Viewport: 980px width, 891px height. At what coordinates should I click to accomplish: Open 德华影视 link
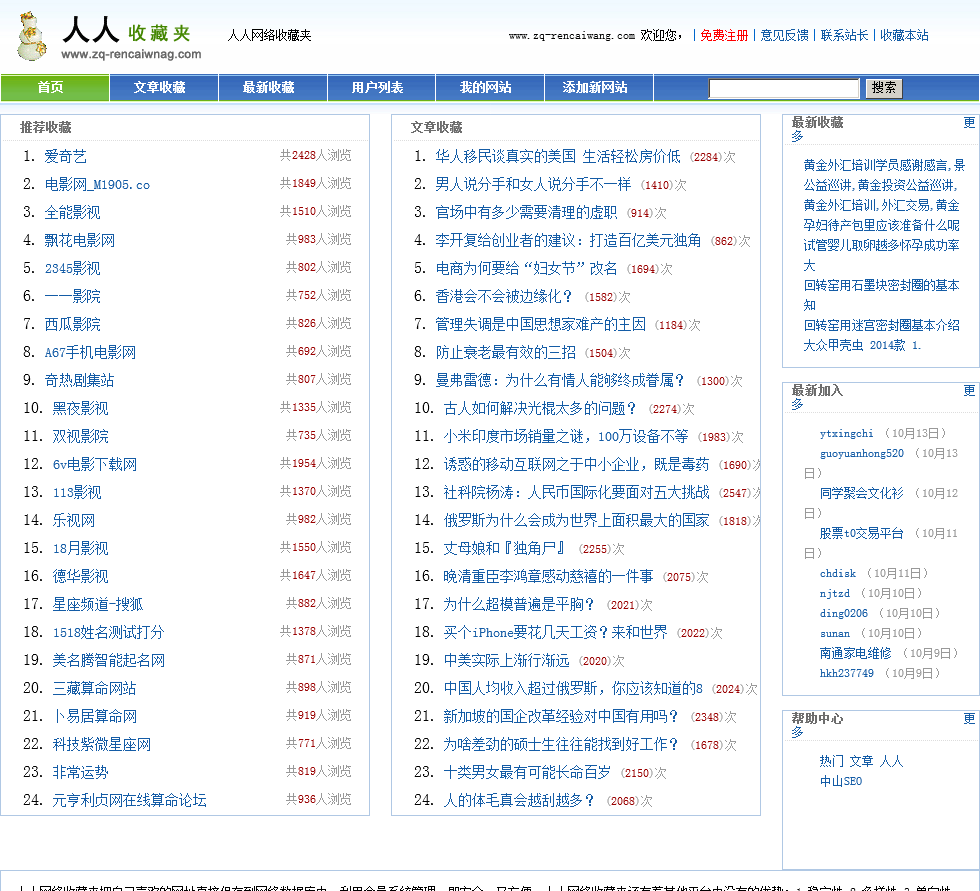[x=80, y=576]
